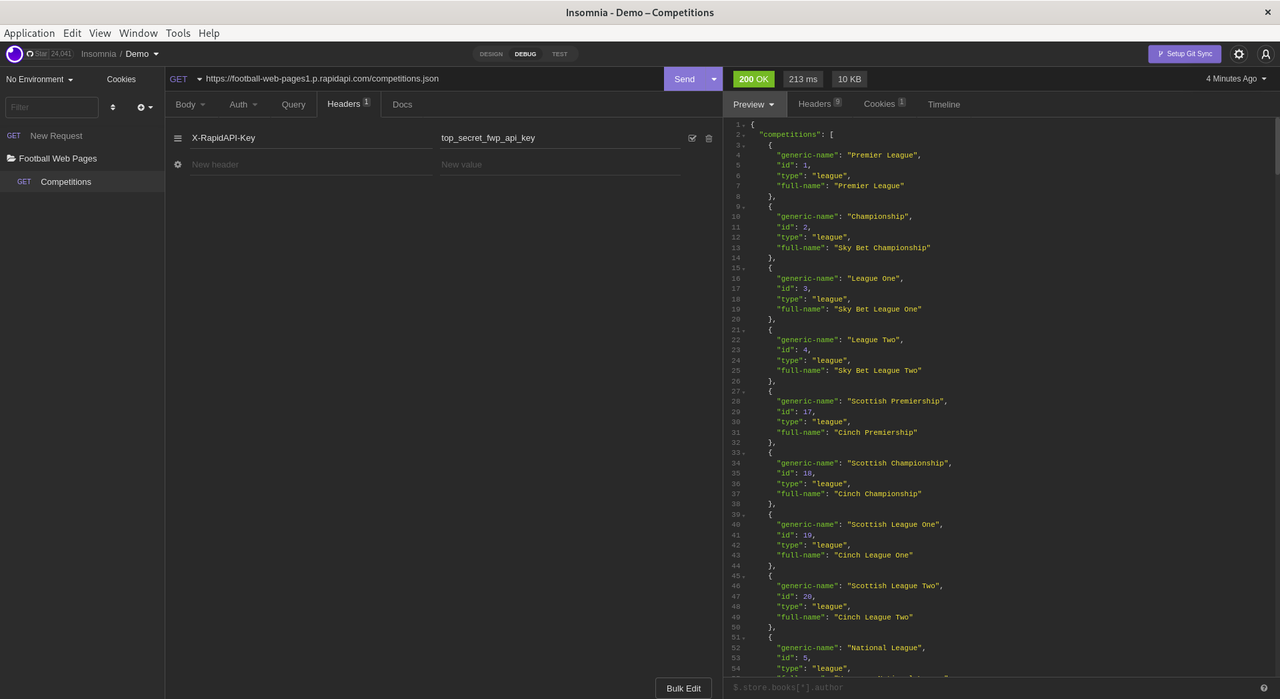Delete the X-RapidAPI-Key header via trash icon
This screenshot has height=699, width=1280.
tap(708, 138)
